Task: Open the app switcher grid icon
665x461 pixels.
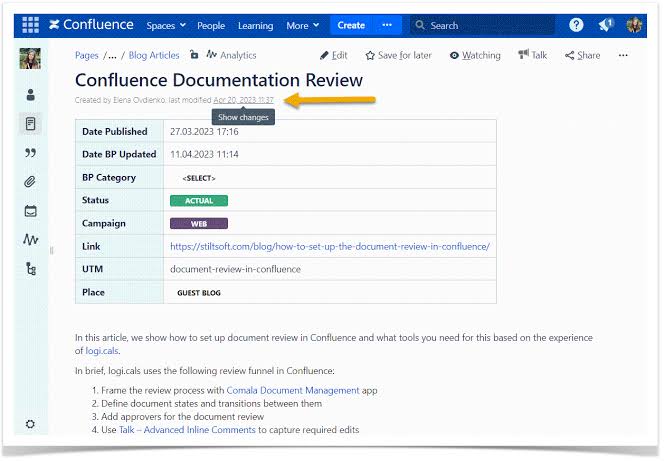Action: 31,25
